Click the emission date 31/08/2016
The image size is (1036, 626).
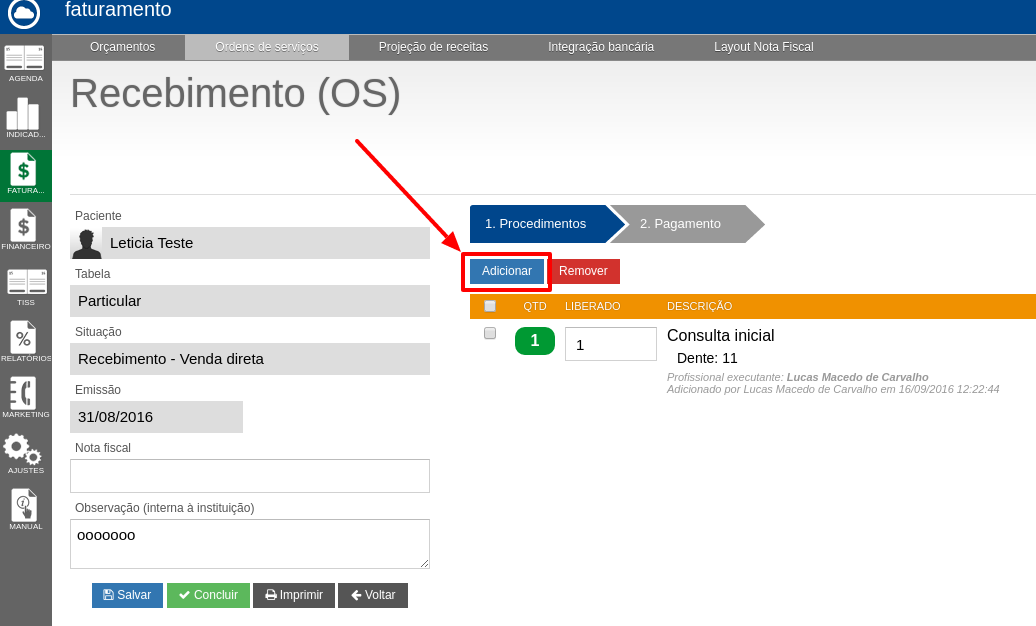157,417
